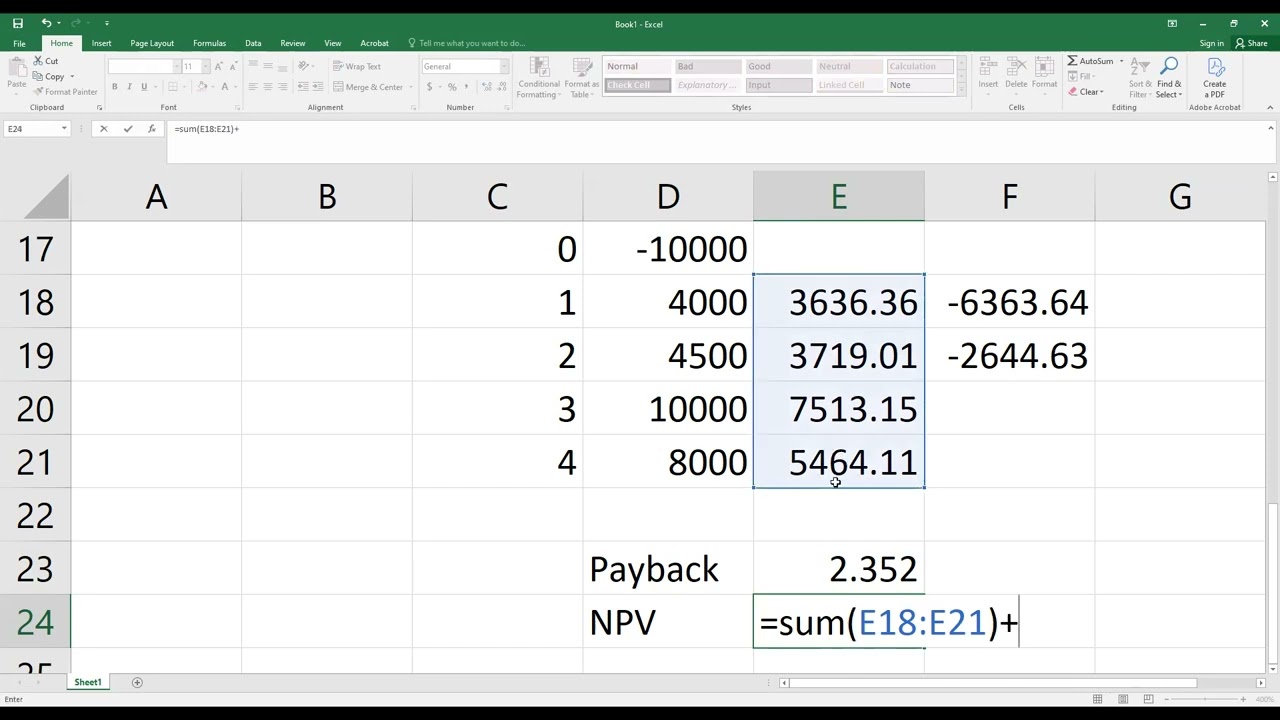
Task: Click the AutoSum sigma button
Action: 1090,61
